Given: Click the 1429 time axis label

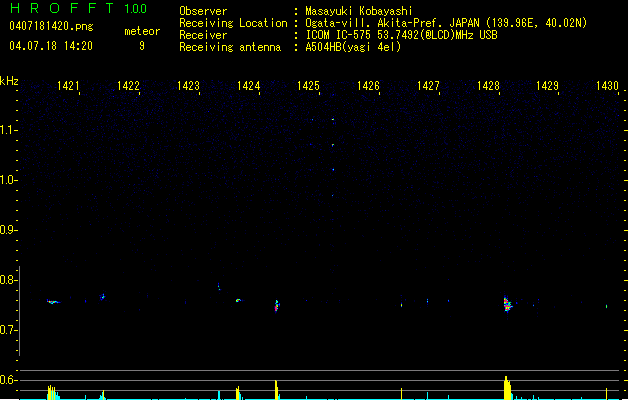Looking at the screenshot, I should (547, 85).
